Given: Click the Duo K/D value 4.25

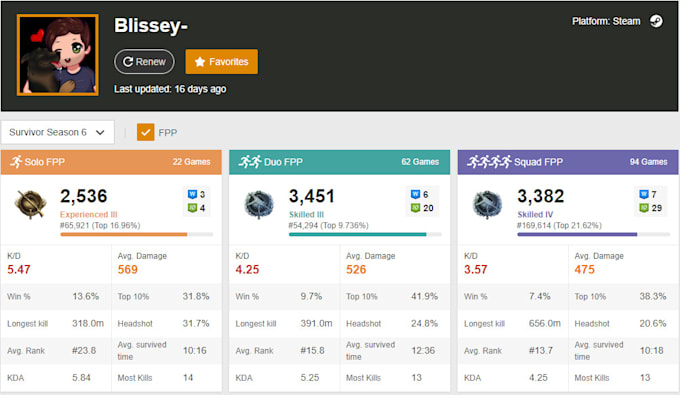Looking at the screenshot, I should [x=247, y=270].
